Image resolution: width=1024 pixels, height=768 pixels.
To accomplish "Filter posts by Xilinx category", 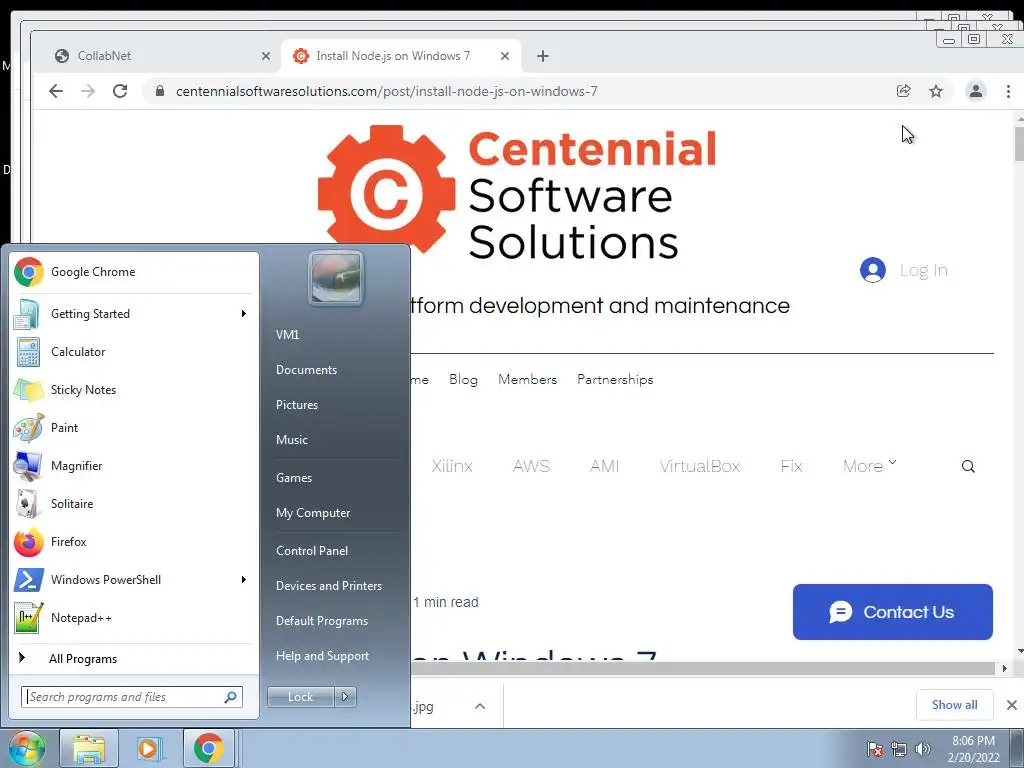I will [x=452, y=466].
